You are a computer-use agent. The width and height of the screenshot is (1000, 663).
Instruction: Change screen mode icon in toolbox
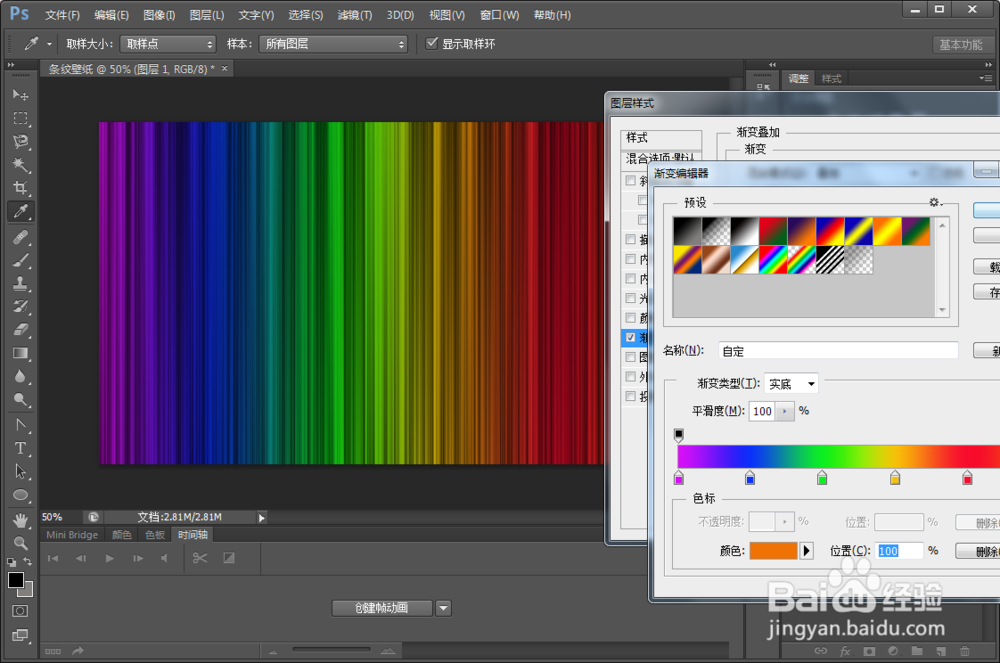(20, 635)
